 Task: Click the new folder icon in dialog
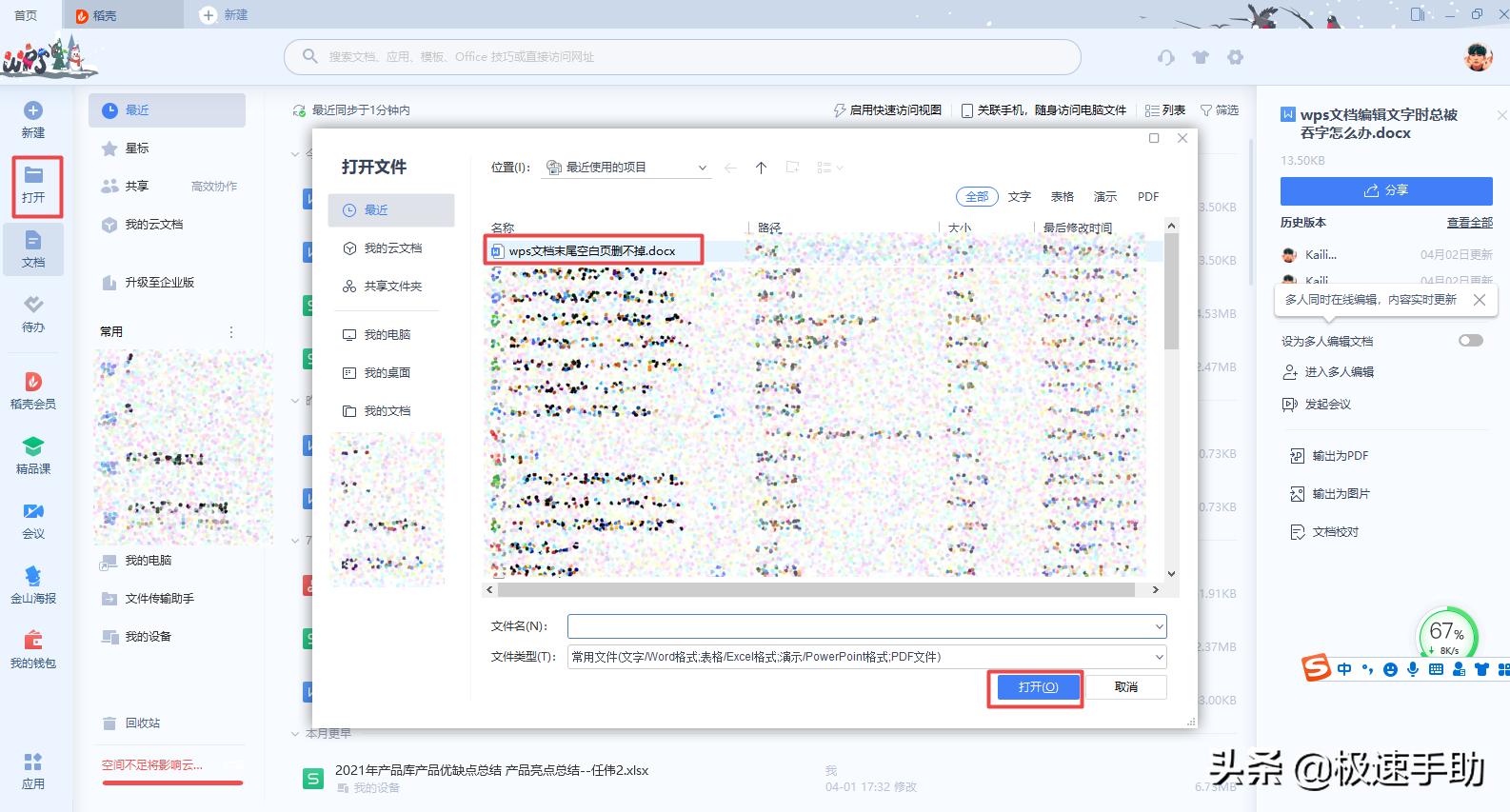[x=792, y=168]
